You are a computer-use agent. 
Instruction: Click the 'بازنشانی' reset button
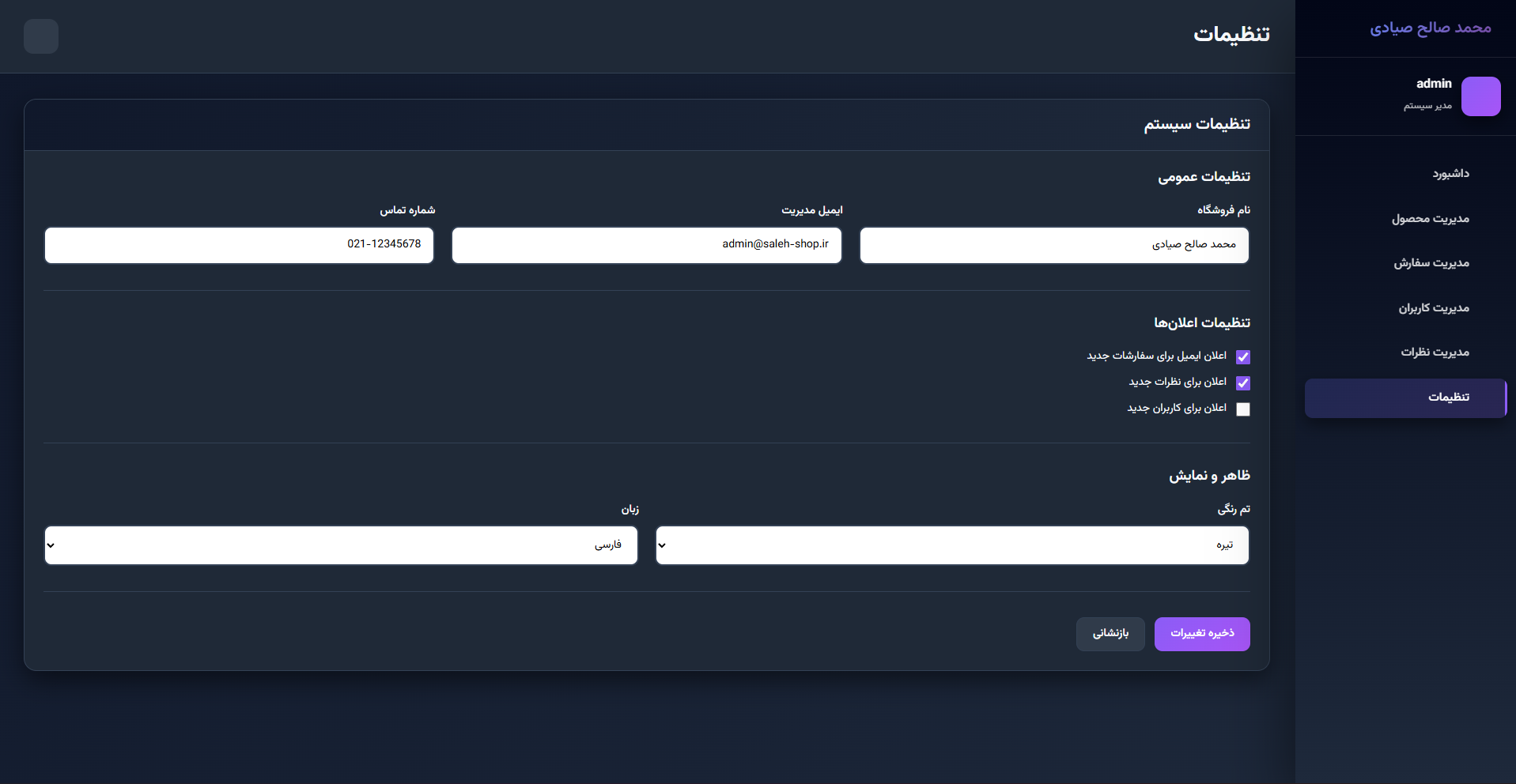click(x=1110, y=634)
